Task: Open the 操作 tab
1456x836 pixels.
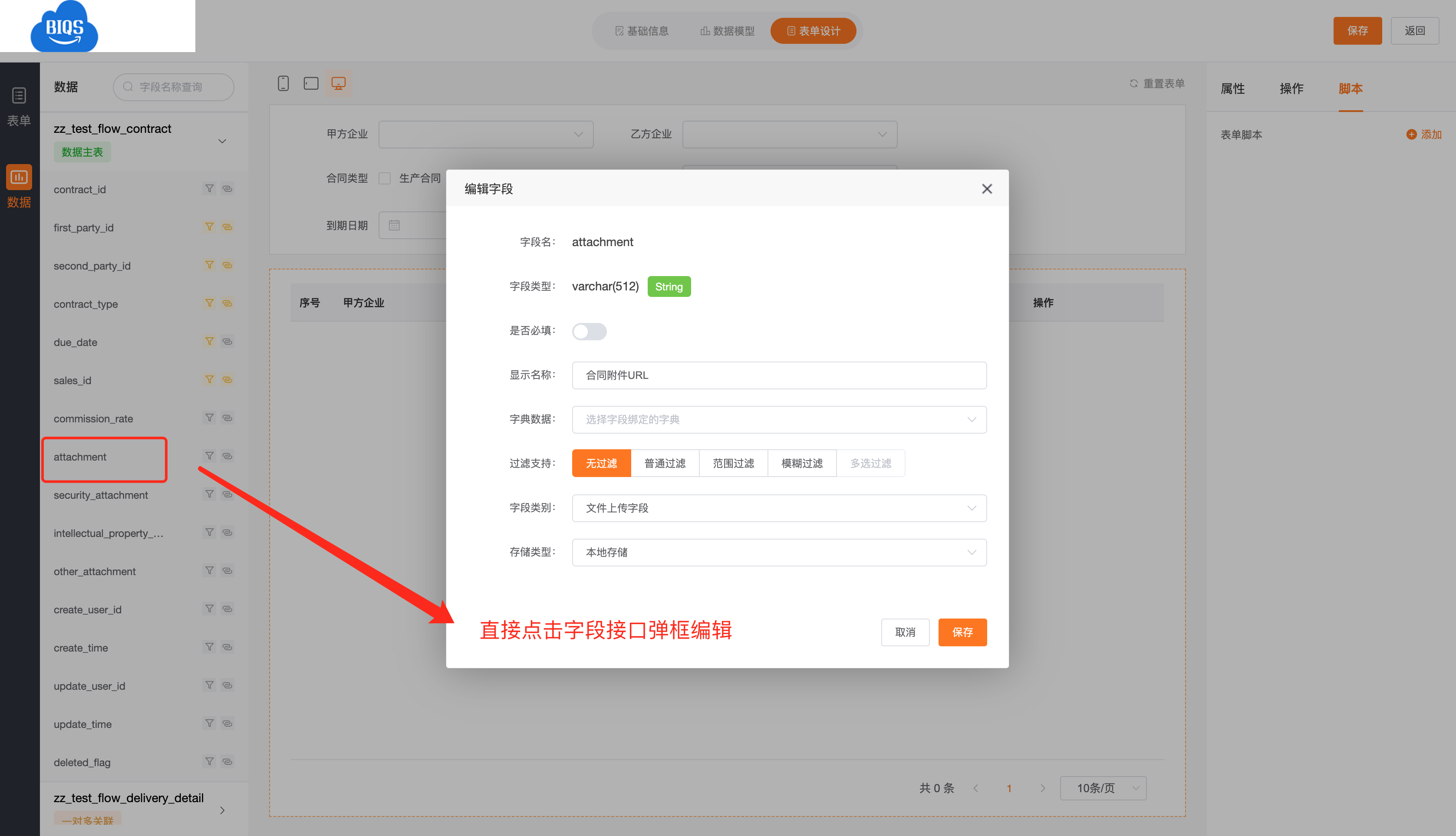Action: pos(1291,89)
